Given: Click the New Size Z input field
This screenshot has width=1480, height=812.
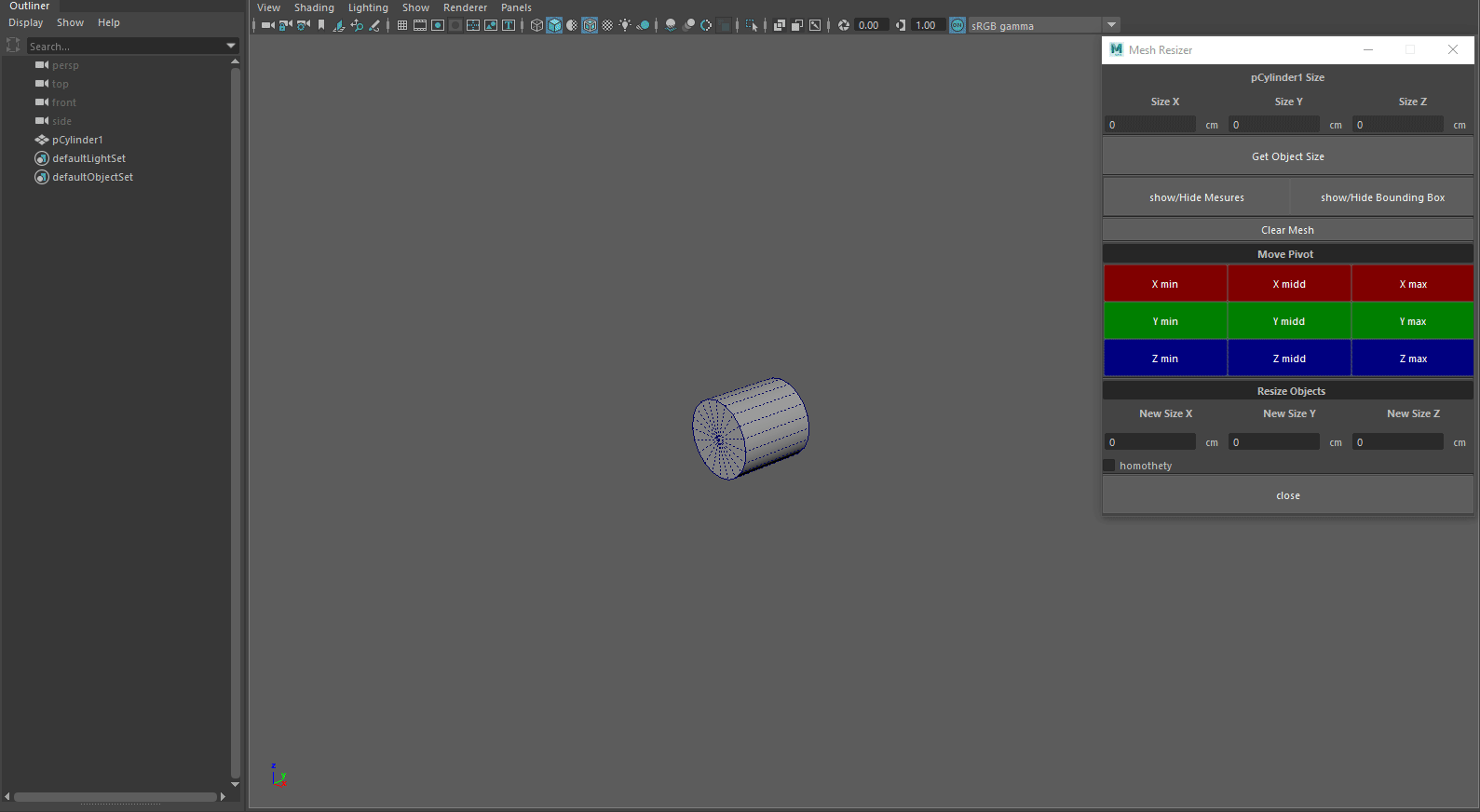Looking at the screenshot, I should (1398, 442).
